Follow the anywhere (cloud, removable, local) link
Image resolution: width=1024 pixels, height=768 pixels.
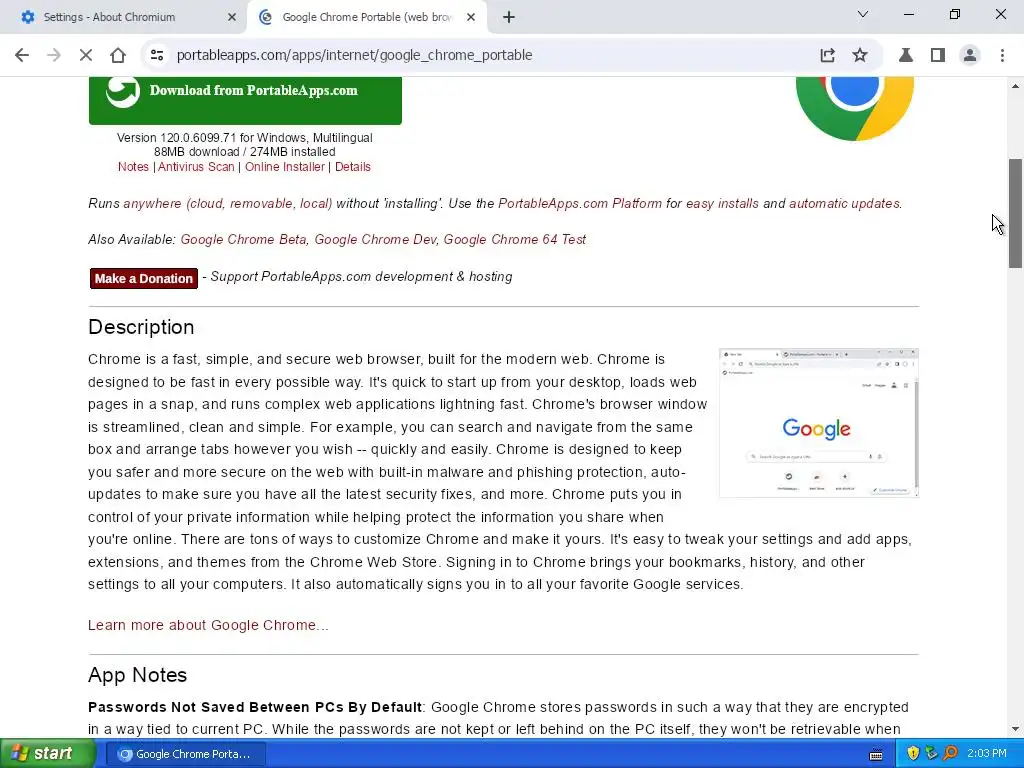pyautogui.click(x=228, y=204)
